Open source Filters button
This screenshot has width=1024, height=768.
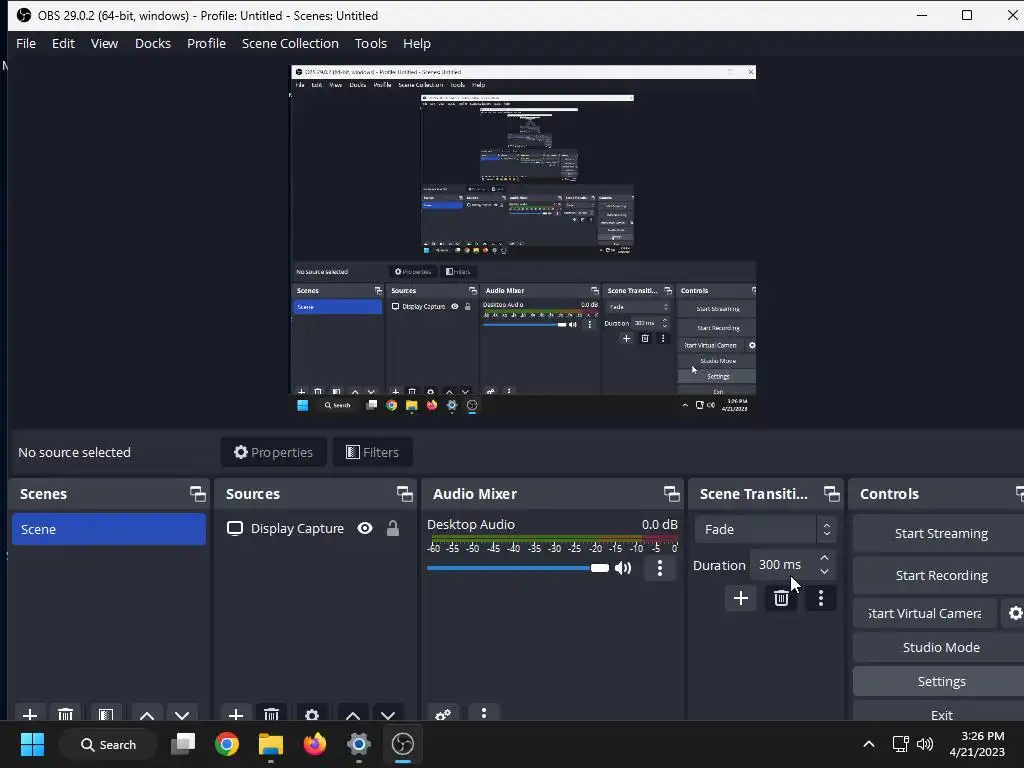(372, 452)
